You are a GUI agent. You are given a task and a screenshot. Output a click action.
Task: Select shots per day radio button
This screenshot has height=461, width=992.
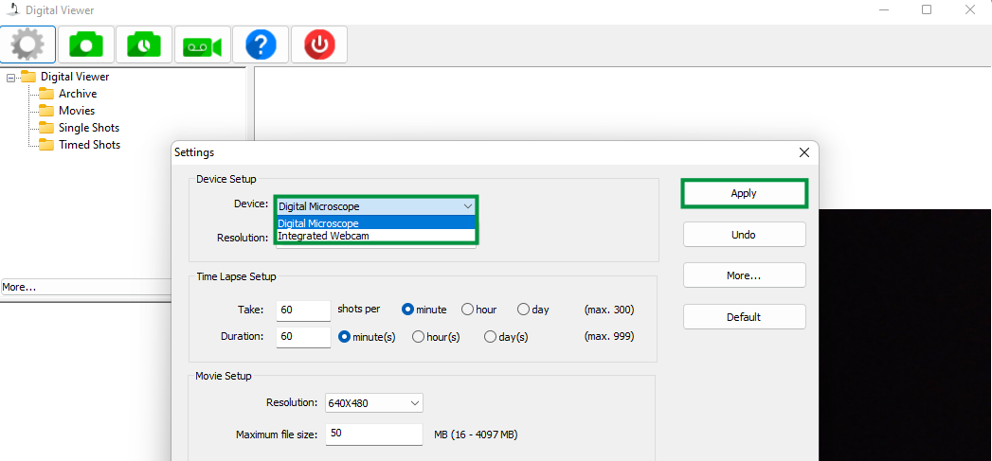click(523, 310)
